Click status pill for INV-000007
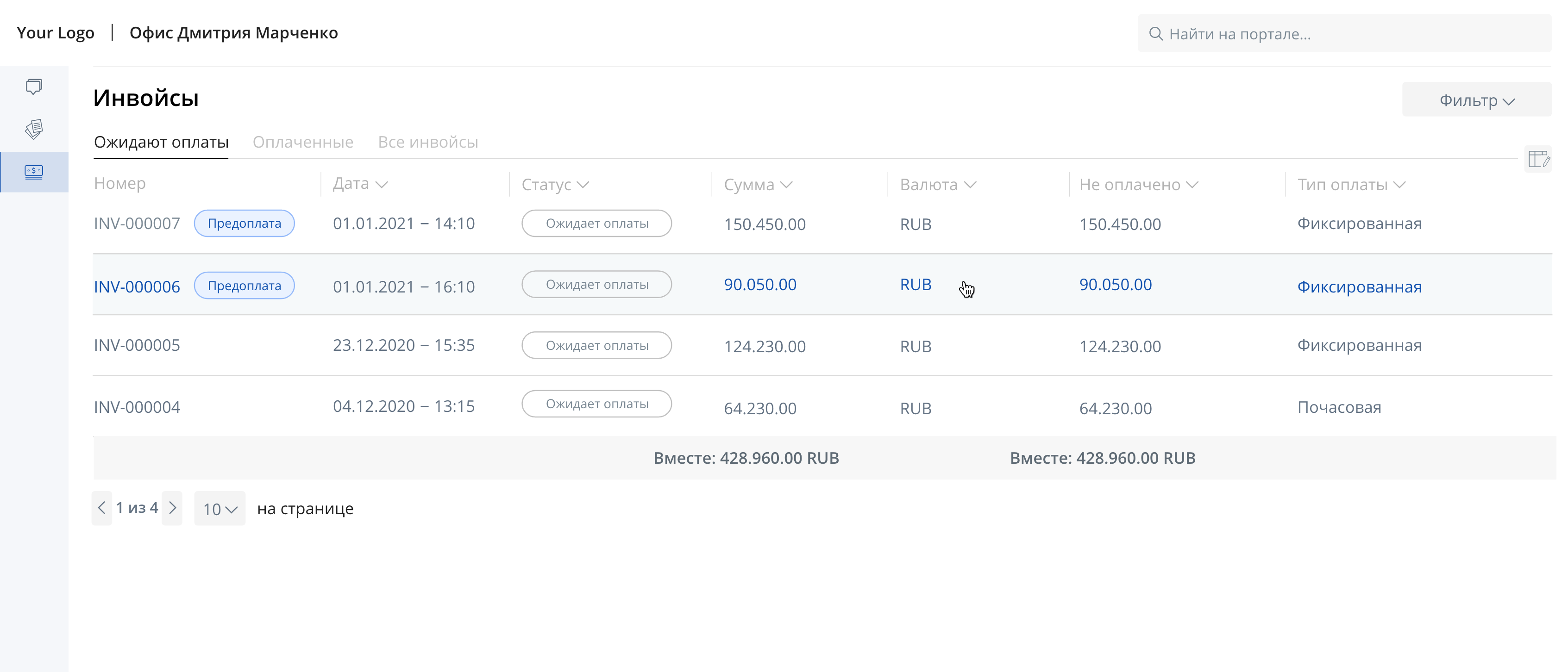Screen dimensions: 1568x672 597,223
